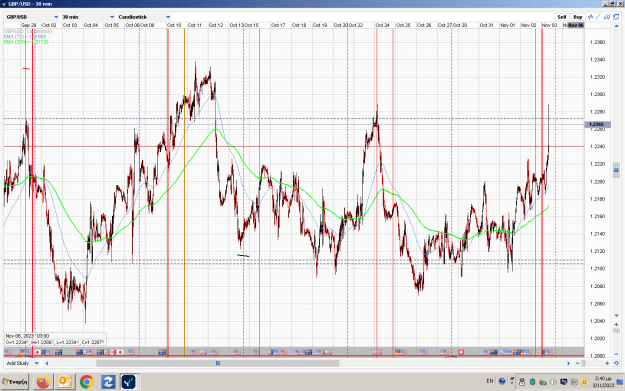Click the taskbar clock showing 2:40
Screen dimensions: 625x391
(x=603, y=381)
